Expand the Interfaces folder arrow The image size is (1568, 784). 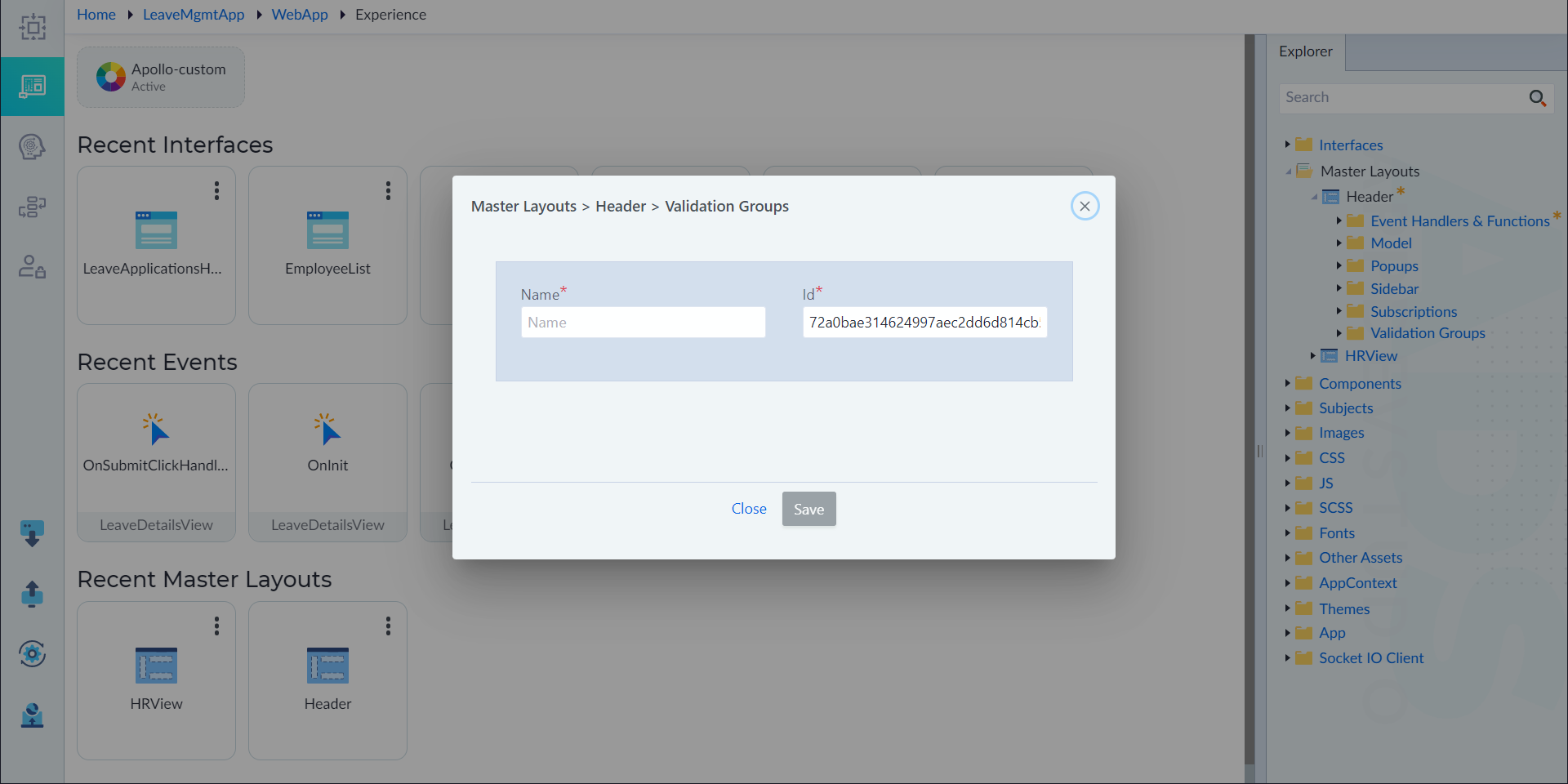1287,145
